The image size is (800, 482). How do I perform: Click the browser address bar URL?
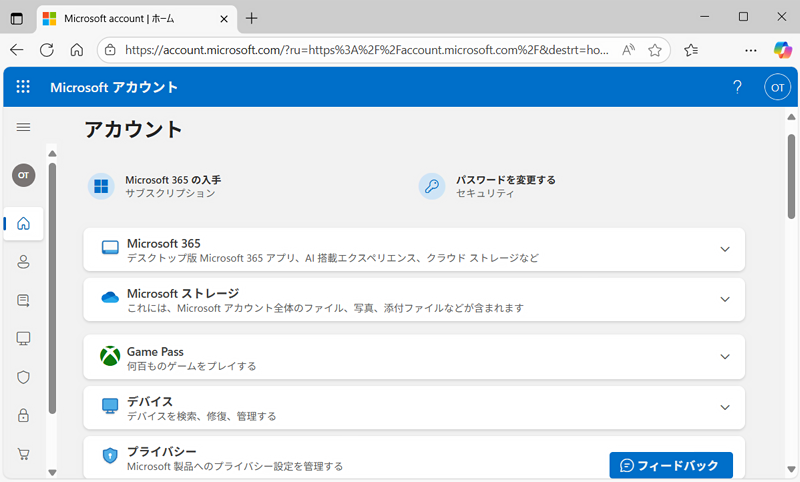[x=367, y=50]
